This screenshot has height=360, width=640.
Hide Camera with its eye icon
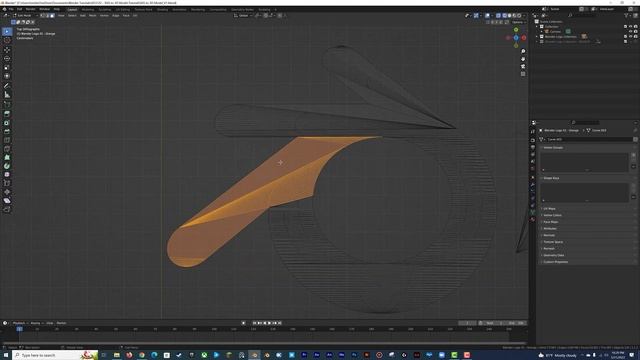coord(630,31)
